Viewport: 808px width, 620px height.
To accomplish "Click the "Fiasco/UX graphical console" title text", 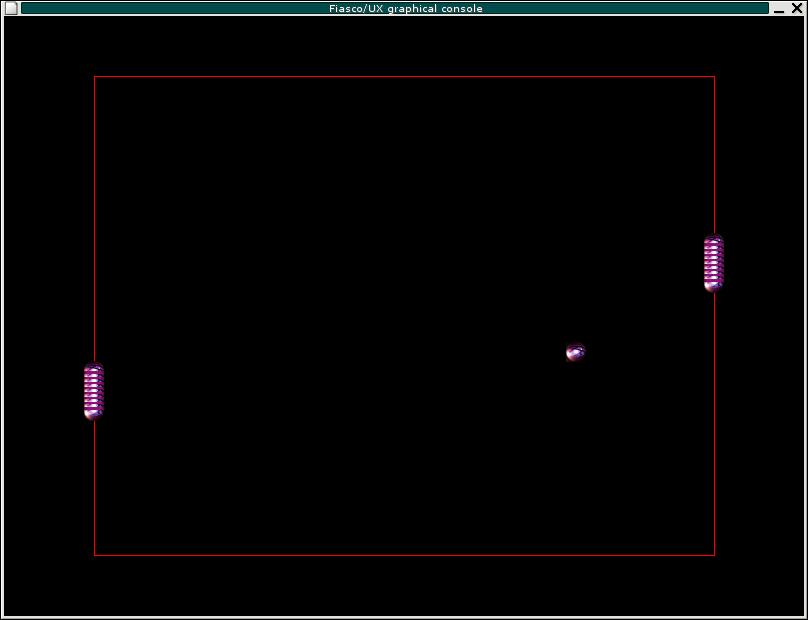I will tap(405, 8).
